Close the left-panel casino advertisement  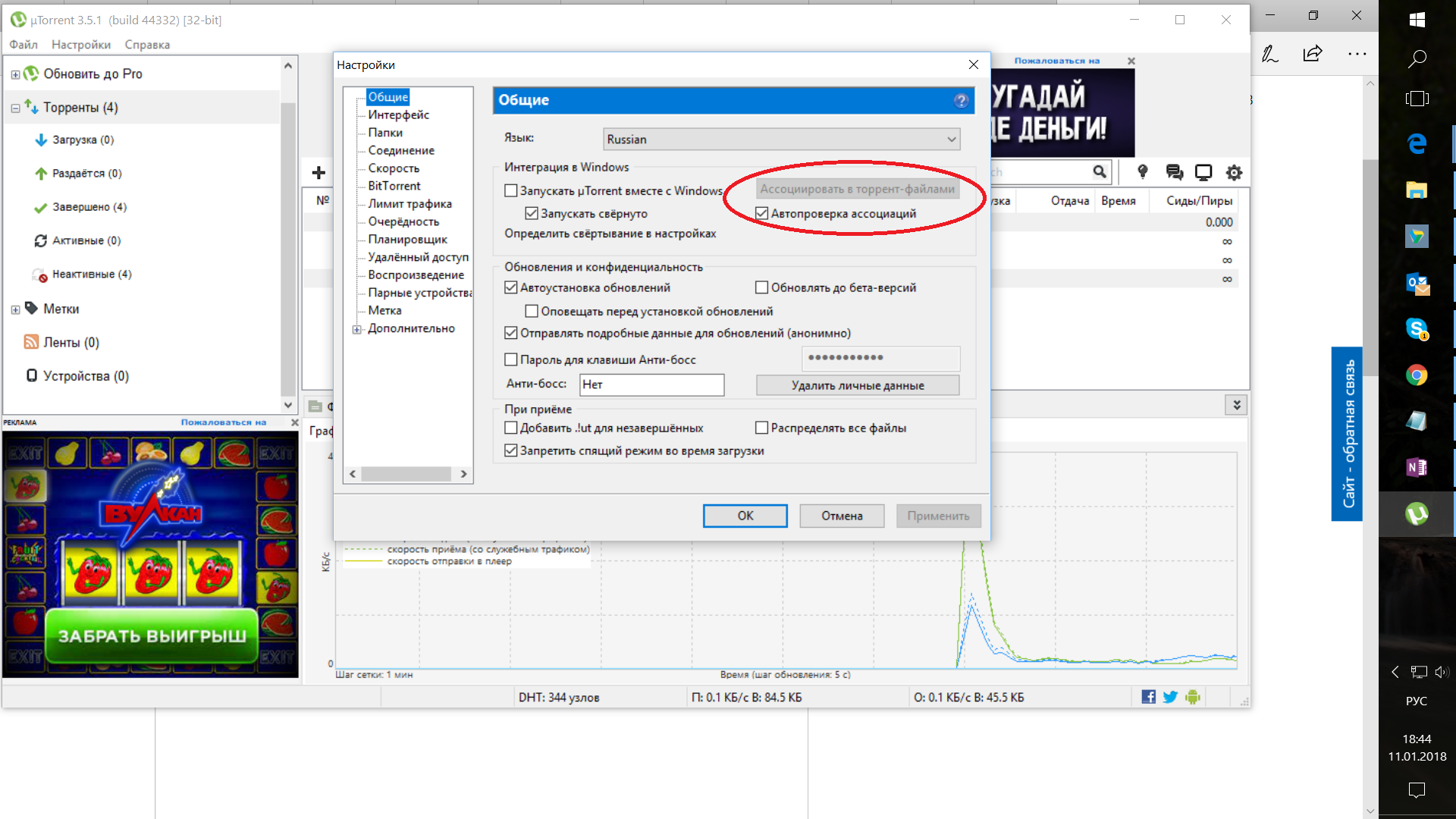[x=294, y=422]
